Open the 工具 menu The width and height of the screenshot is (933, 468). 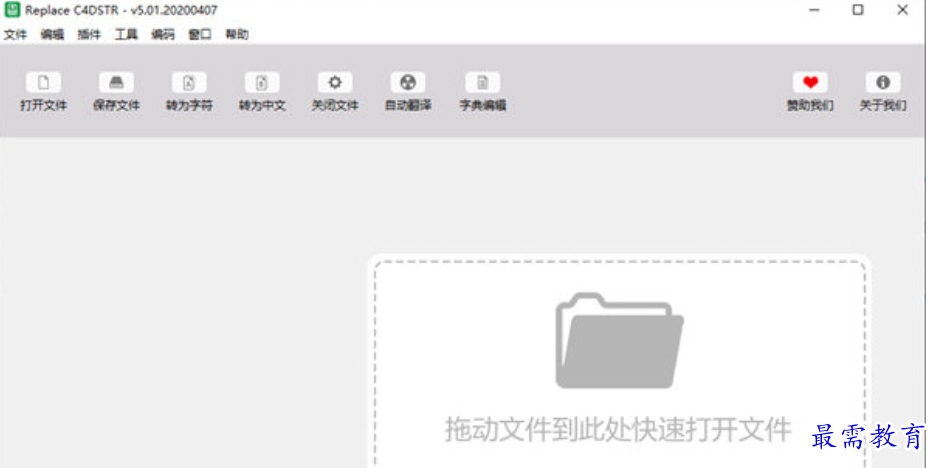[x=126, y=34]
